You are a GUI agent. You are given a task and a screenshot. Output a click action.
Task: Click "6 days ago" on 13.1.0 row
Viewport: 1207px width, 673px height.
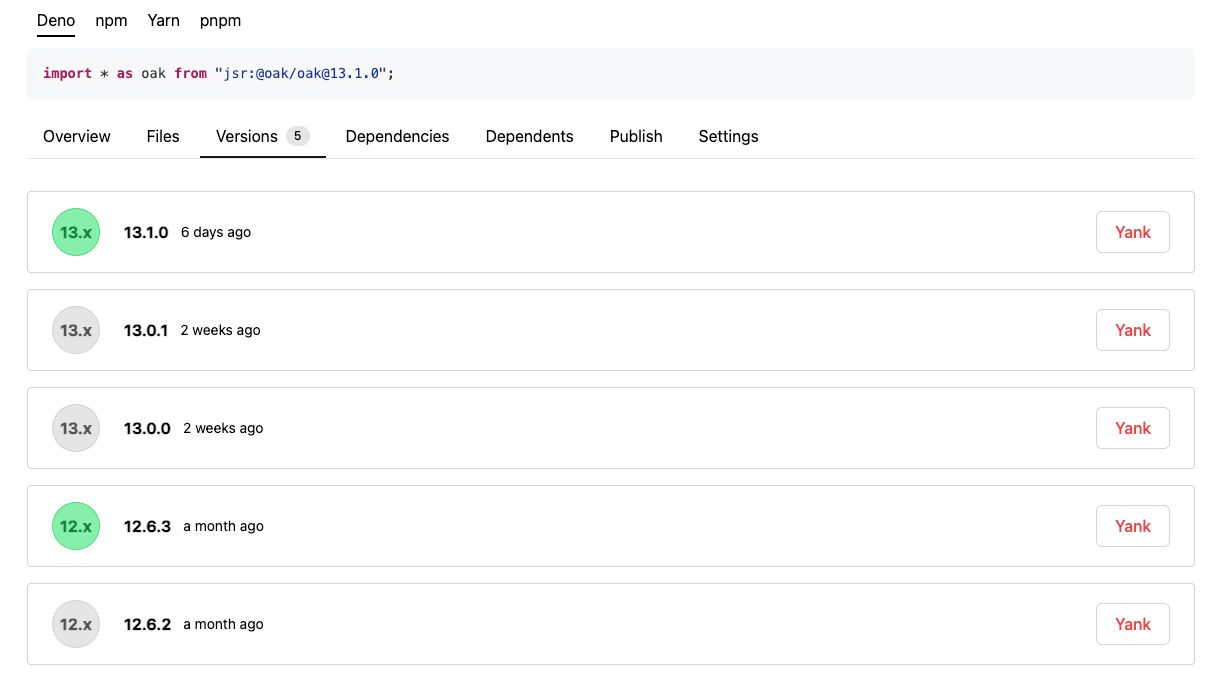(x=216, y=232)
